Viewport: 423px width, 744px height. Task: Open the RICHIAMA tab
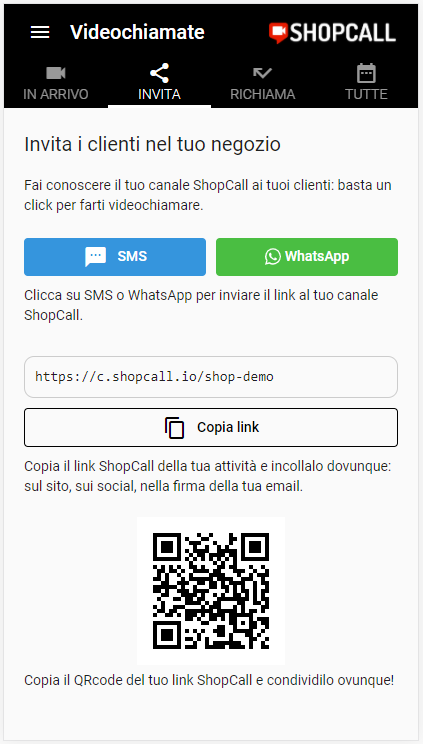pos(263,84)
